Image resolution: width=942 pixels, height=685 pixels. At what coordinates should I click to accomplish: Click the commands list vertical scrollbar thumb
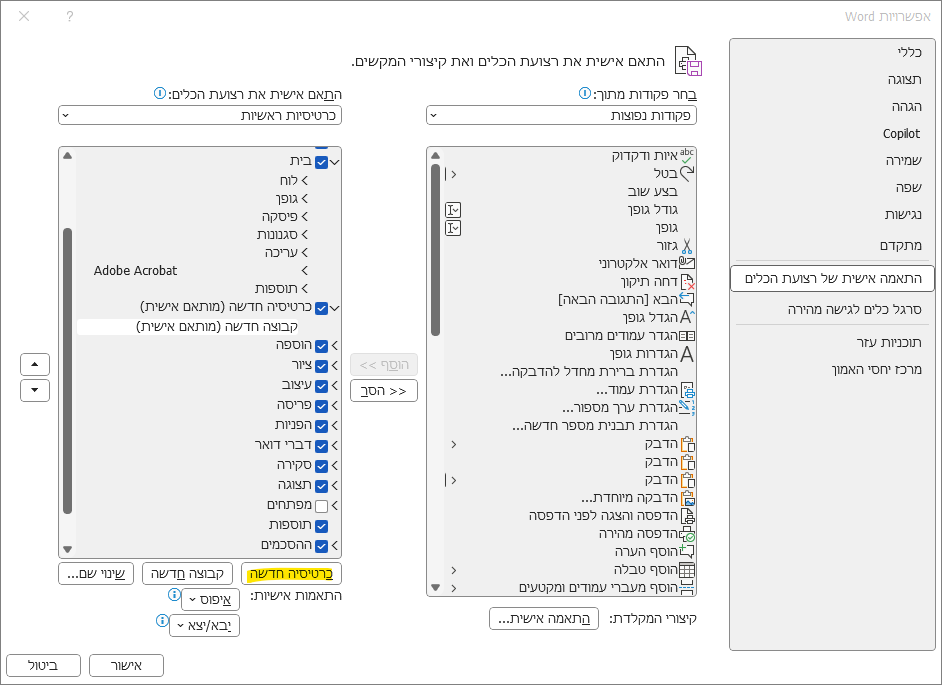pyautogui.click(x=435, y=250)
